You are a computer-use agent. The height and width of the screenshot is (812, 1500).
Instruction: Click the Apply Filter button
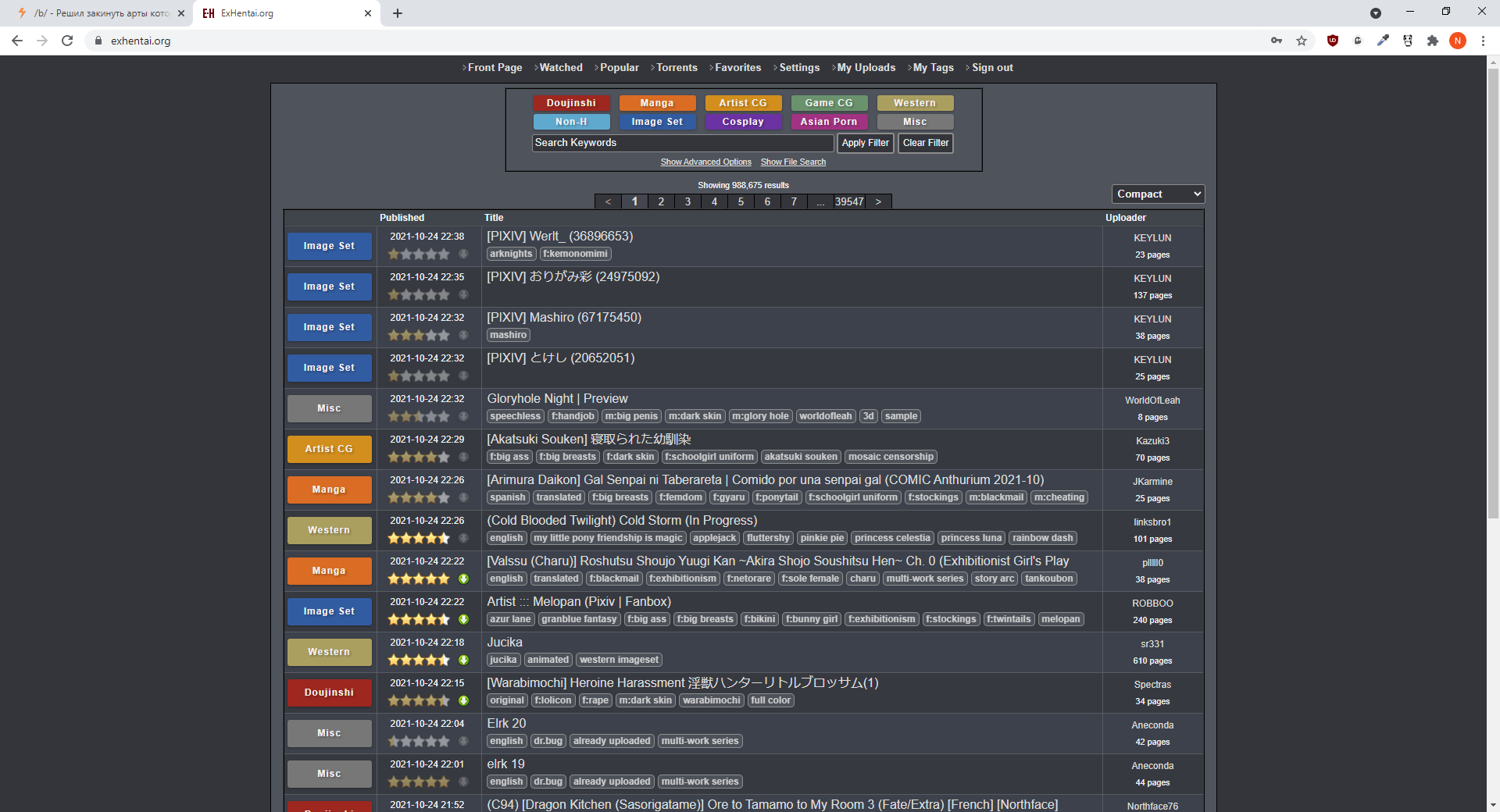click(866, 143)
